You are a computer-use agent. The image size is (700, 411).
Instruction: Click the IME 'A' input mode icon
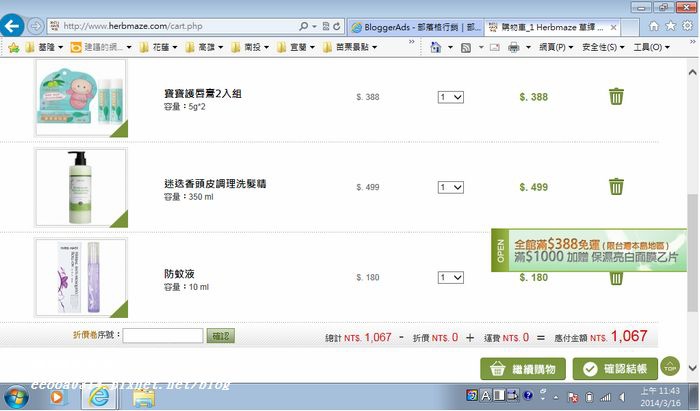(x=486, y=395)
